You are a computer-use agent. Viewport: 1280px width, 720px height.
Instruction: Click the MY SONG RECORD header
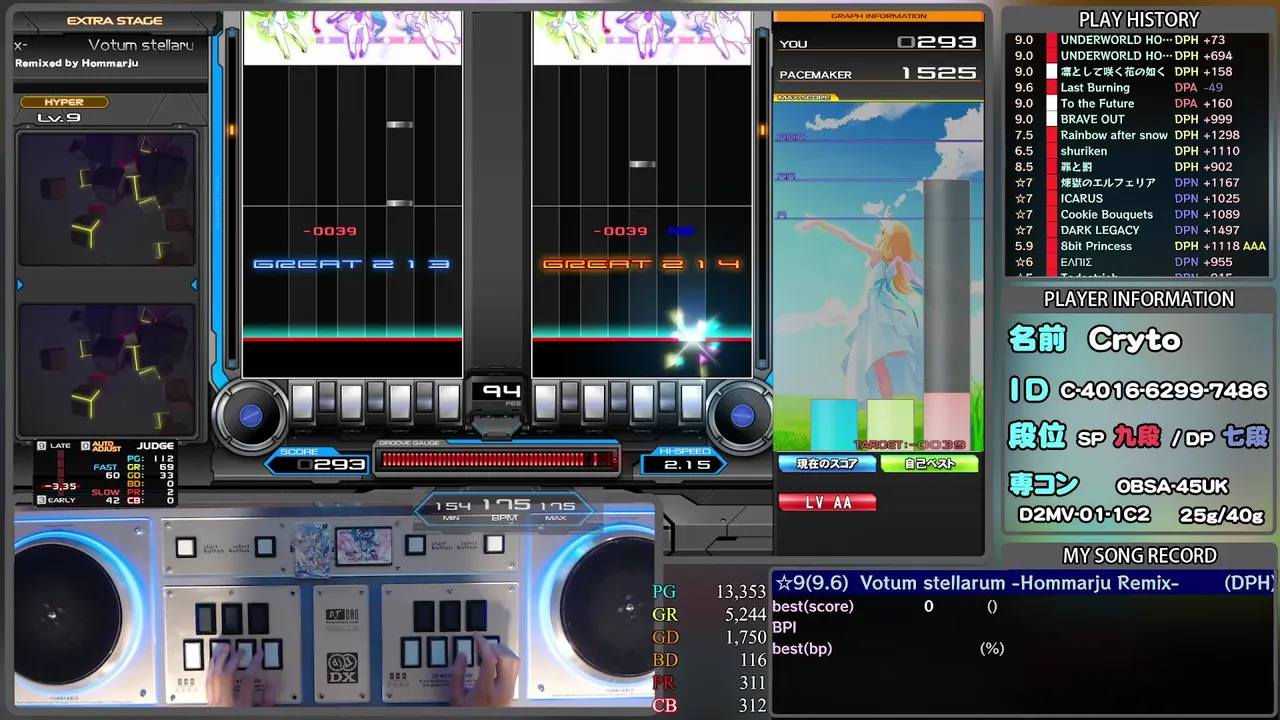(1139, 556)
